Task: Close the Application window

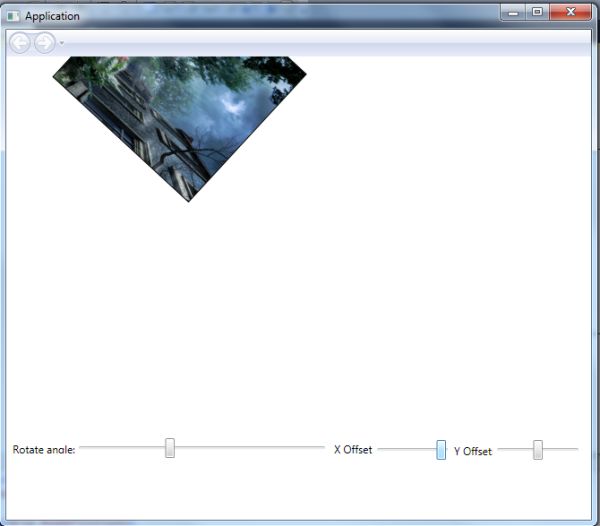Action: coord(571,12)
